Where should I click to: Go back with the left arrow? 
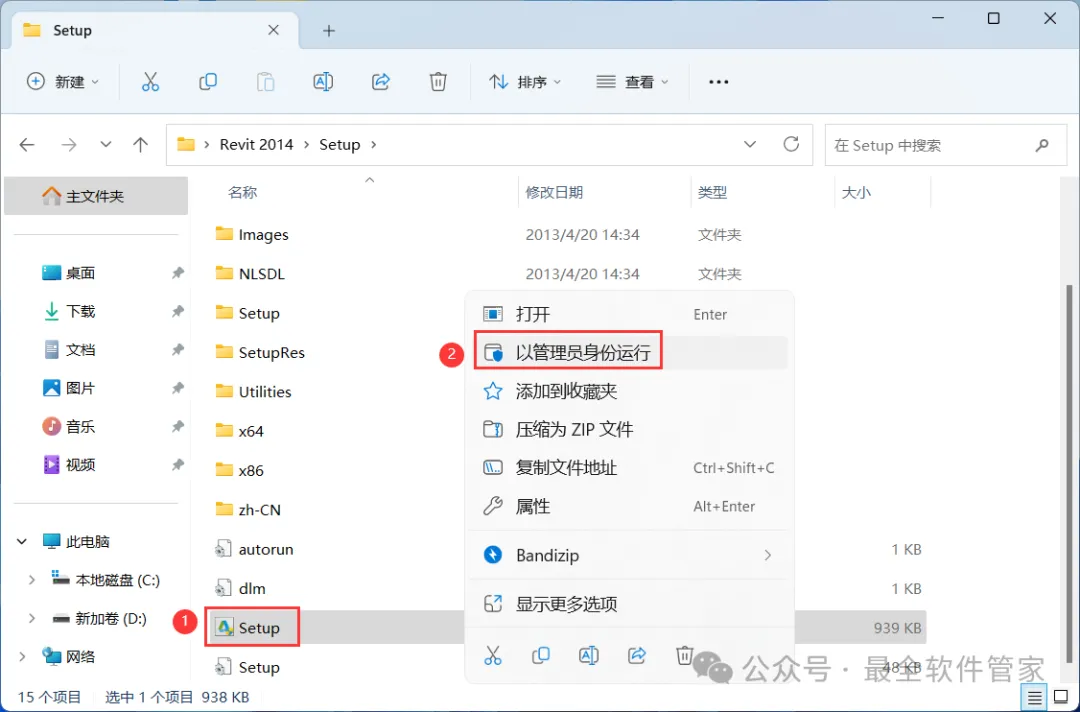click(27, 145)
